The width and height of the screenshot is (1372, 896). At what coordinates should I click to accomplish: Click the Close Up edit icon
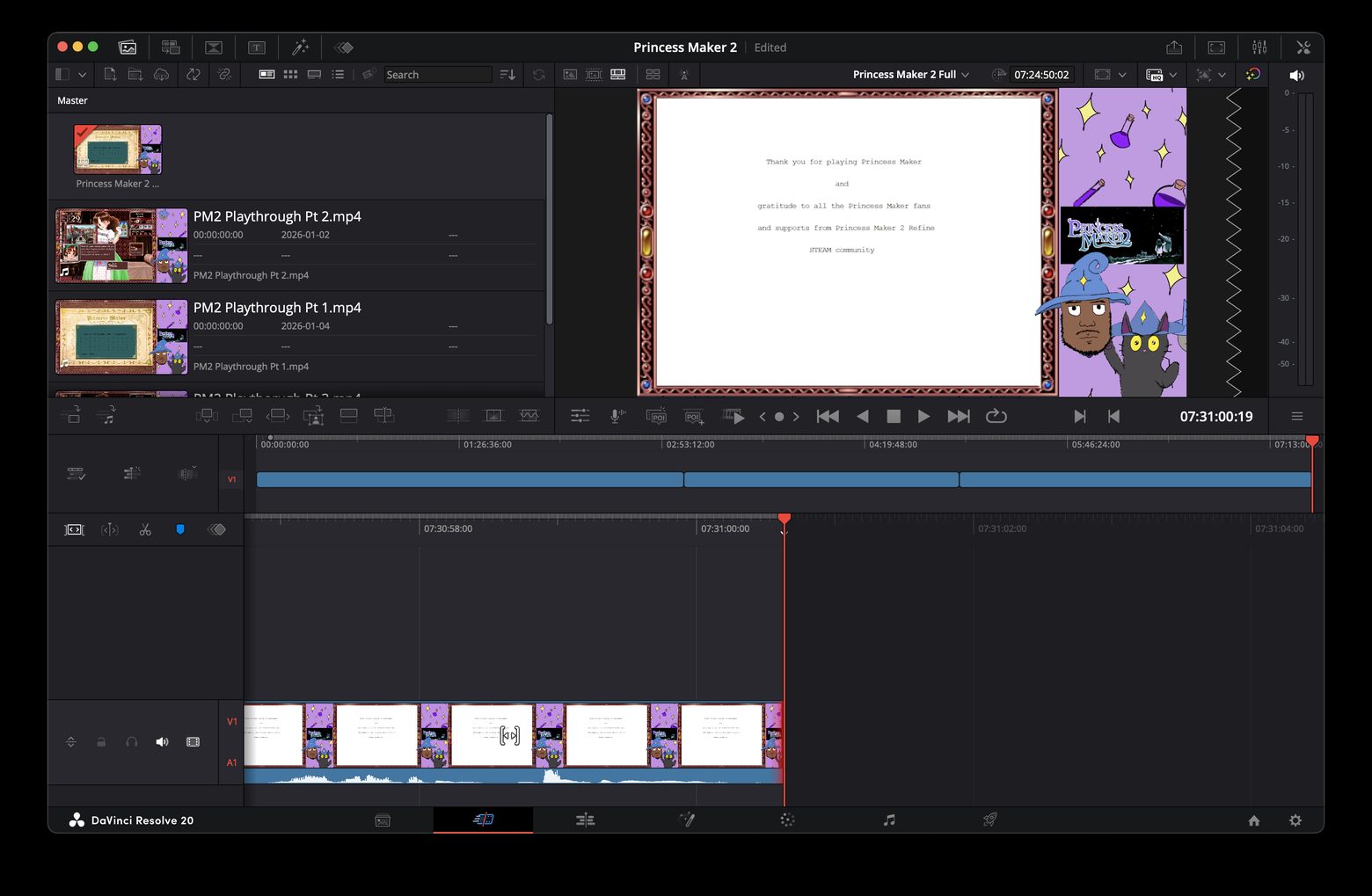pos(313,416)
